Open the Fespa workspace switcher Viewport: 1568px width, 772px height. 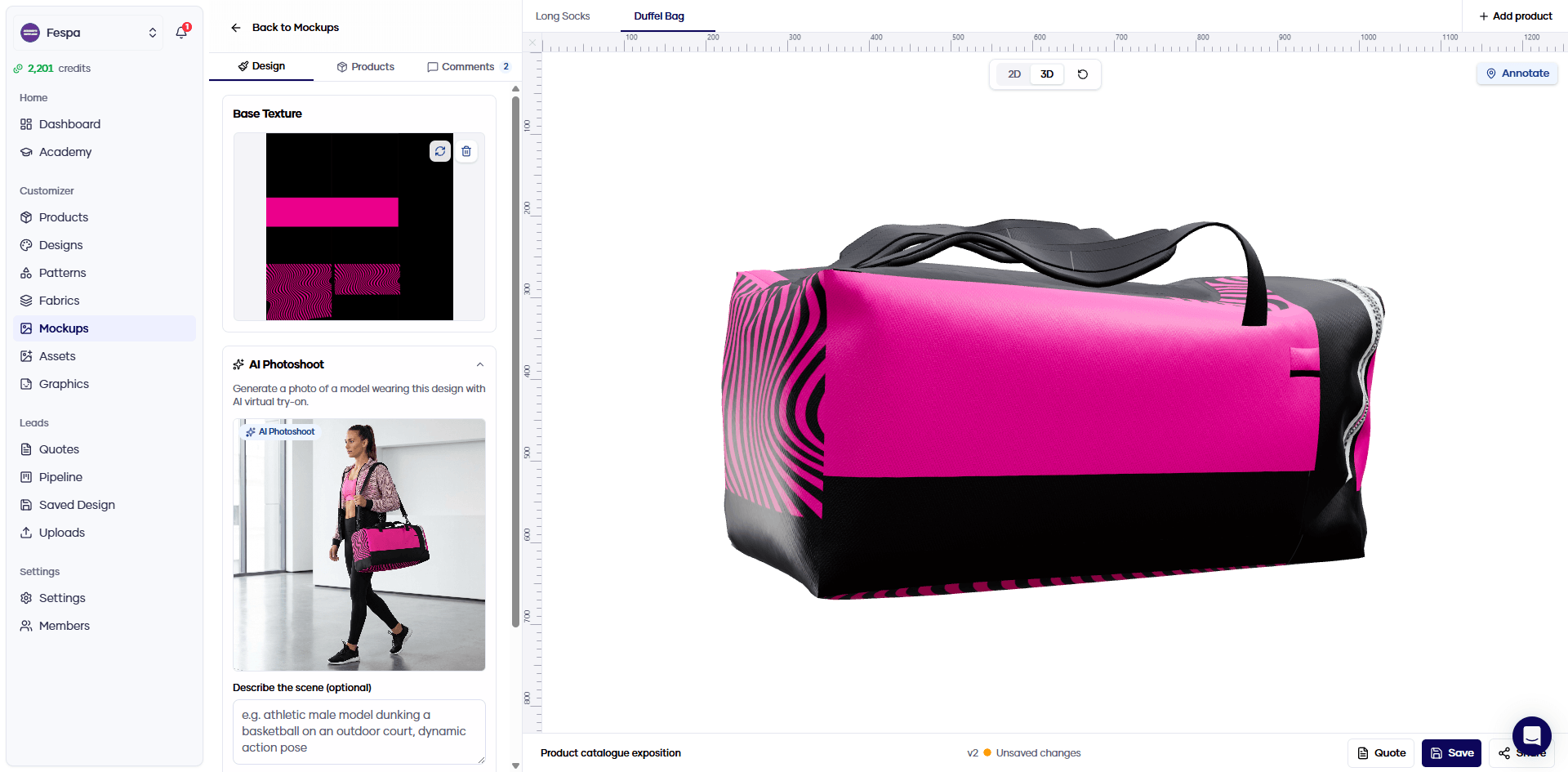[88, 33]
